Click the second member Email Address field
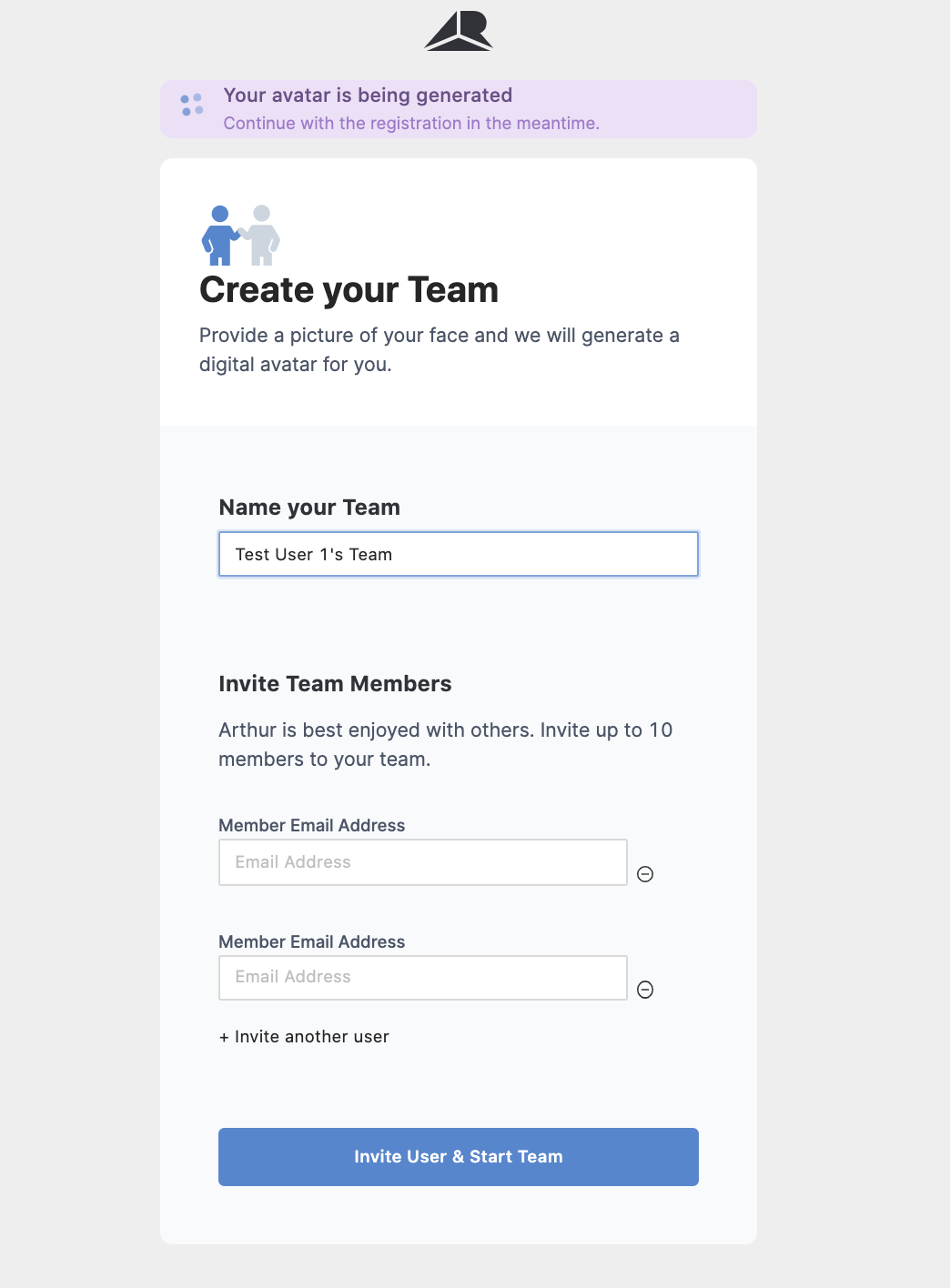This screenshot has width=950, height=1288. click(423, 978)
